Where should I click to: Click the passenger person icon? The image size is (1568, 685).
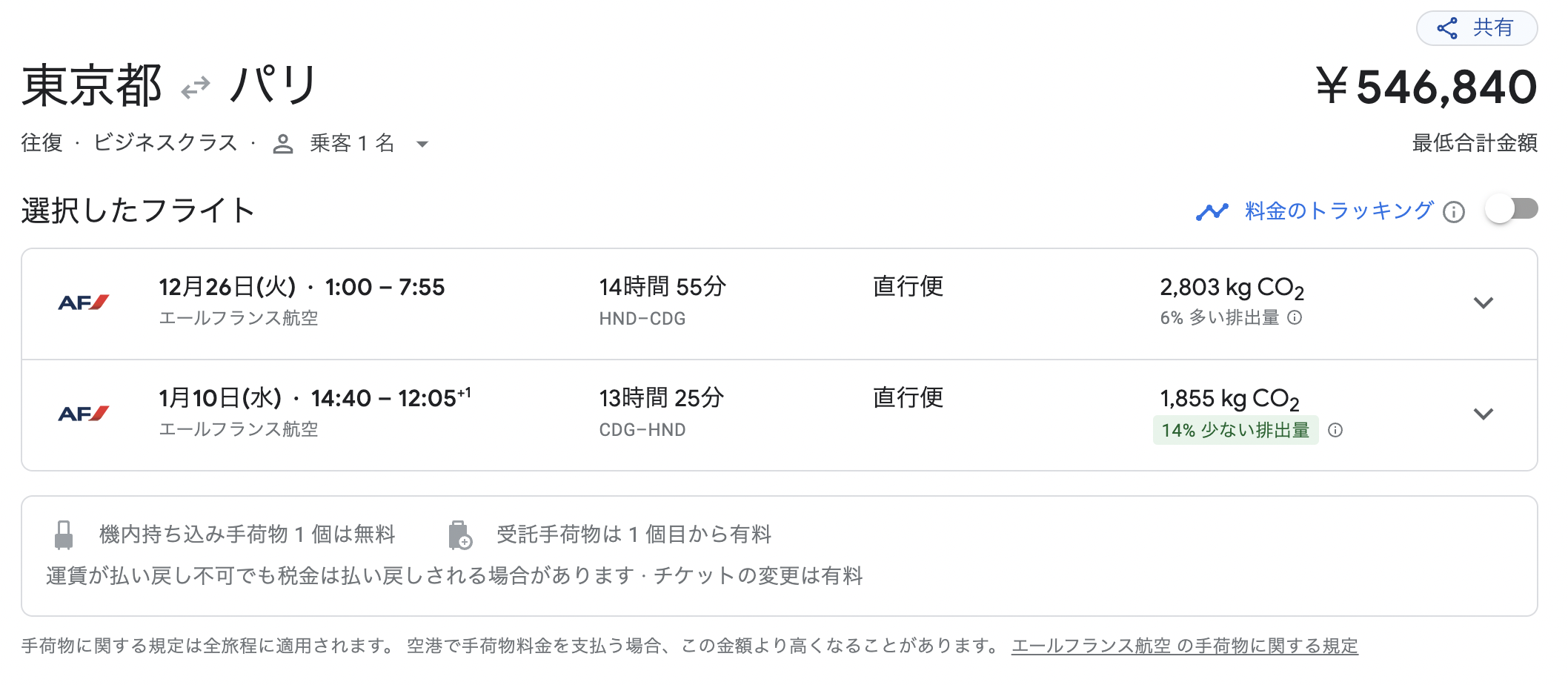tap(283, 144)
